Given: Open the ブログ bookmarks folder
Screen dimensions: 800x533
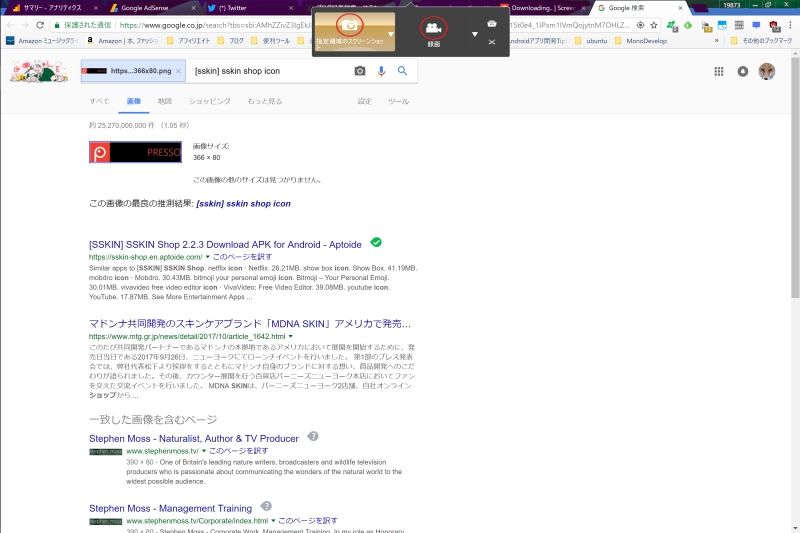Looking at the screenshot, I should tap(231, 41).
